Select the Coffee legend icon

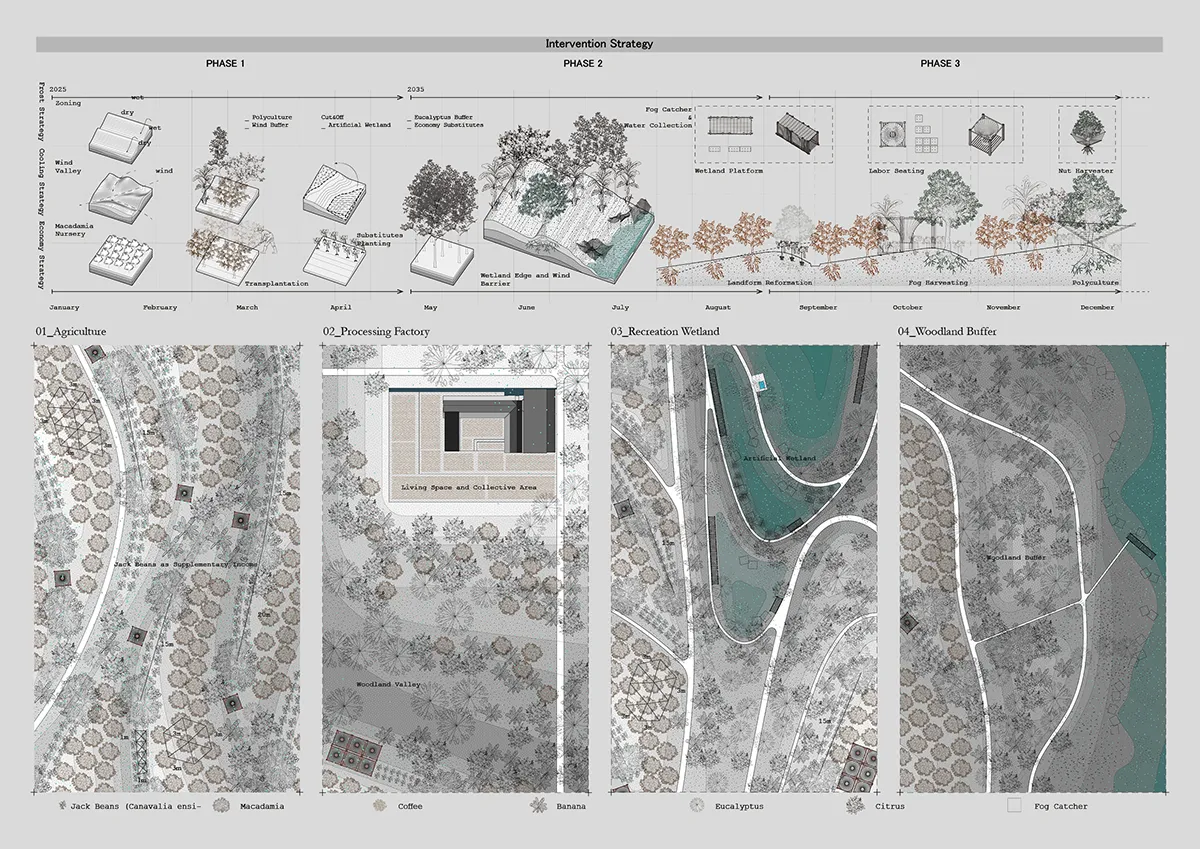(380, 805)
